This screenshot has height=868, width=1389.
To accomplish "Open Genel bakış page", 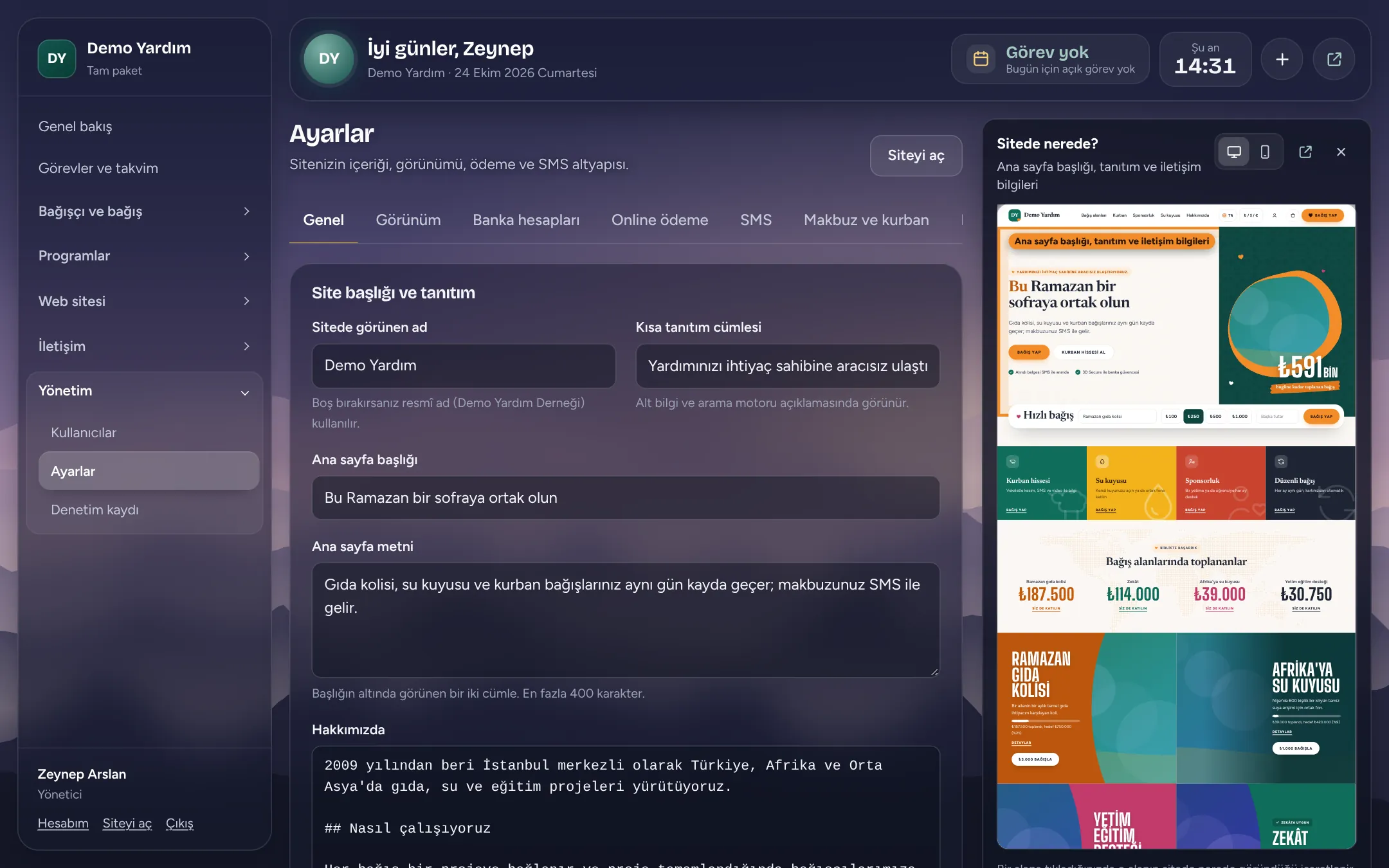I will coord(75,127).
